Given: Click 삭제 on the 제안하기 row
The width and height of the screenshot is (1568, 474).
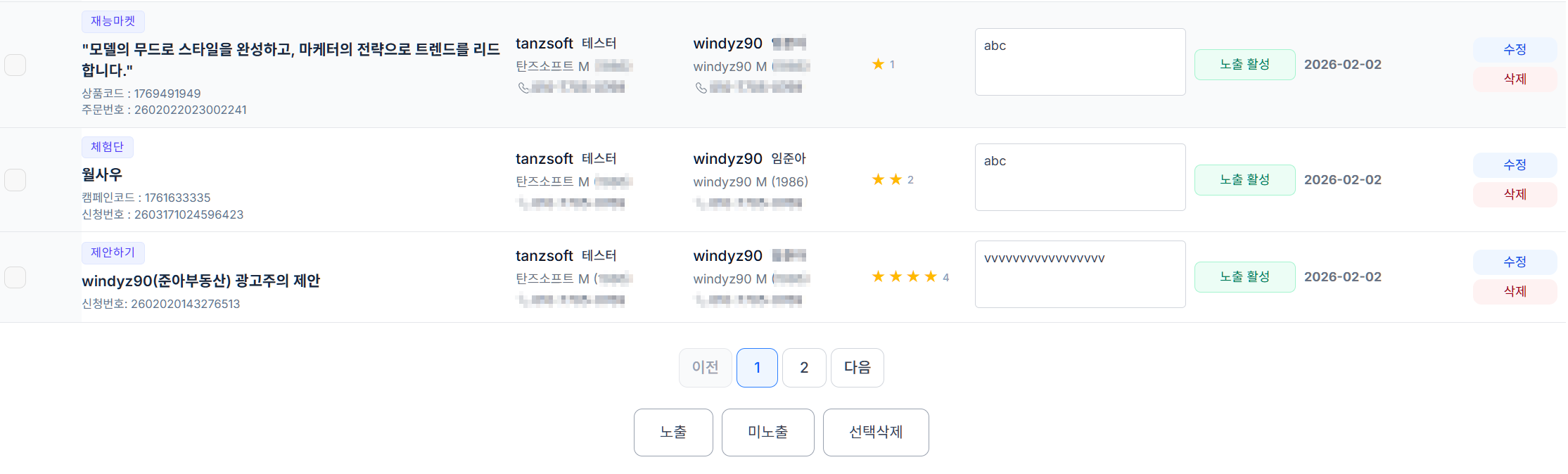Looking at the screenshot, I should coord(1515,291).
